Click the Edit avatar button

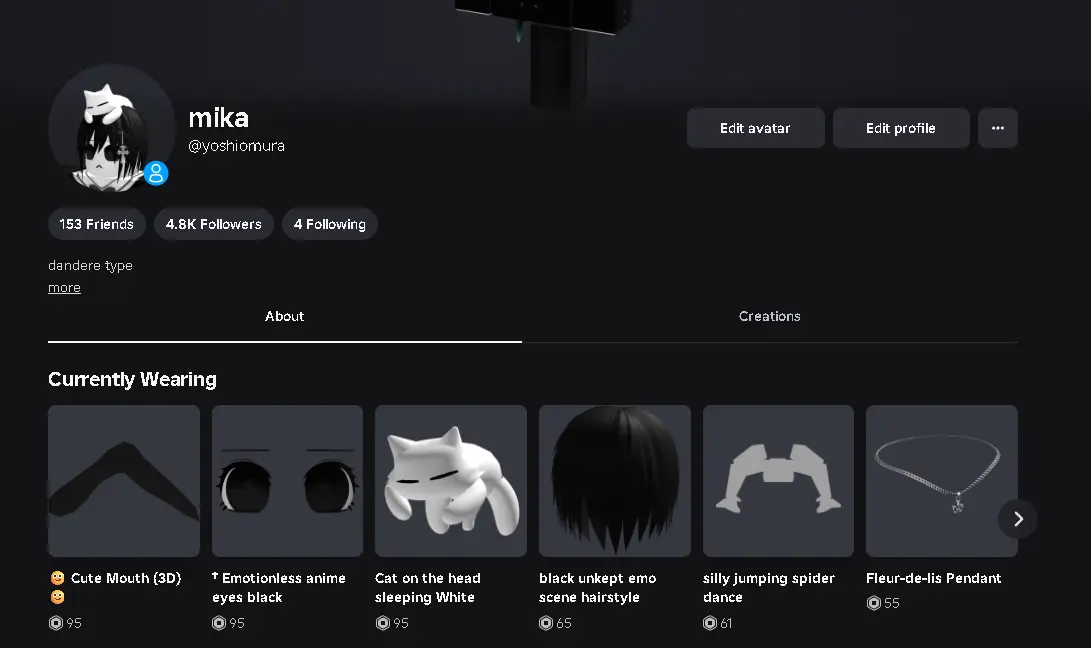click(756, 128)
